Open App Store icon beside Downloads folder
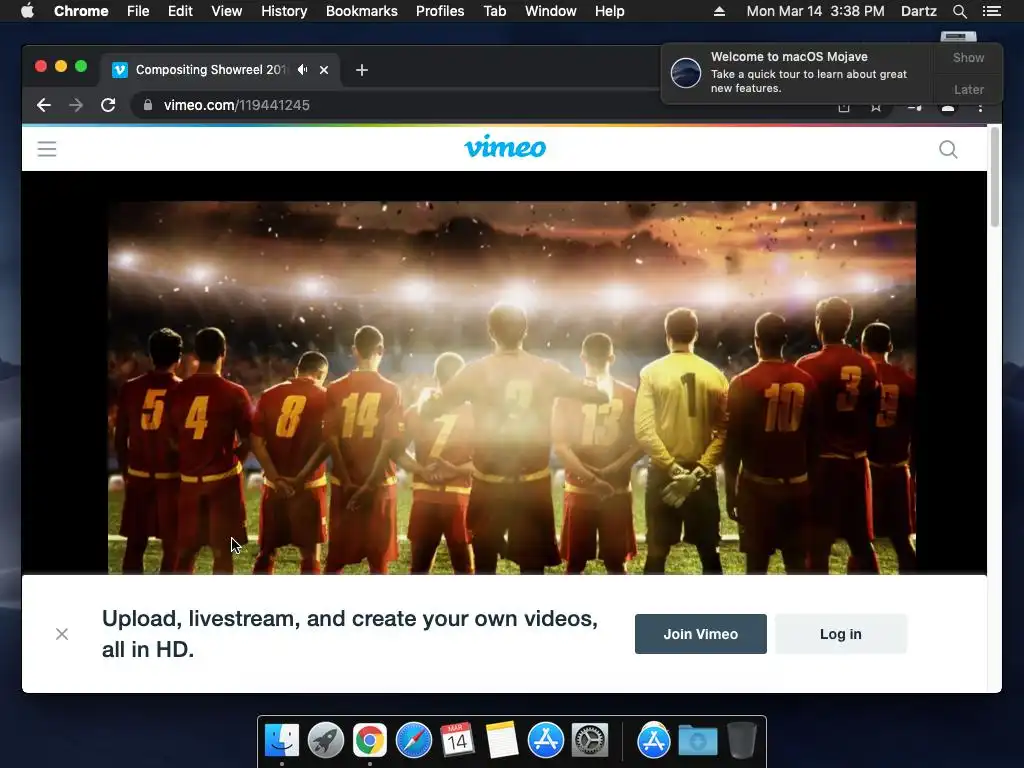Screen dimensions: 1024x768 click(654, 741)
